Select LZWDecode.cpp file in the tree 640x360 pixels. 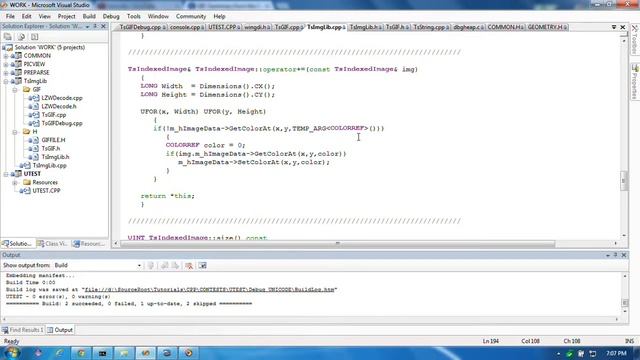(x=62, y=98)
